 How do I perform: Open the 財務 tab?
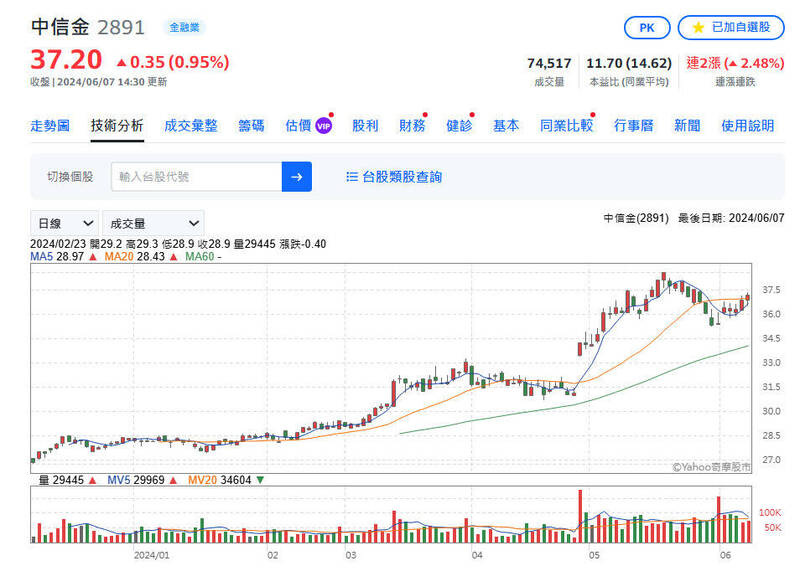pos(412,126)
